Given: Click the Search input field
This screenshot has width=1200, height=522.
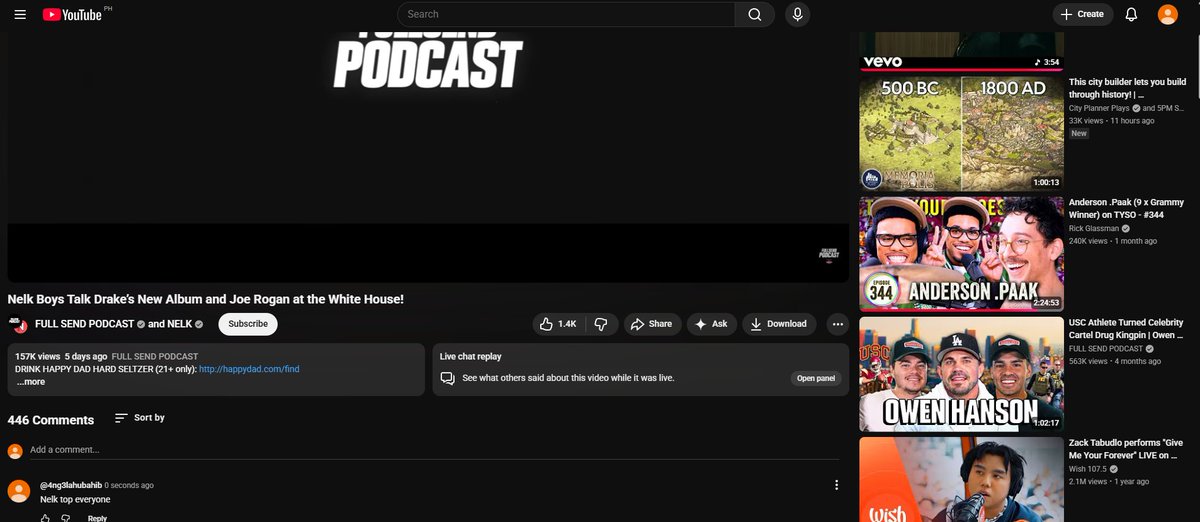Looking at the screenshot, I should (566, 14).
